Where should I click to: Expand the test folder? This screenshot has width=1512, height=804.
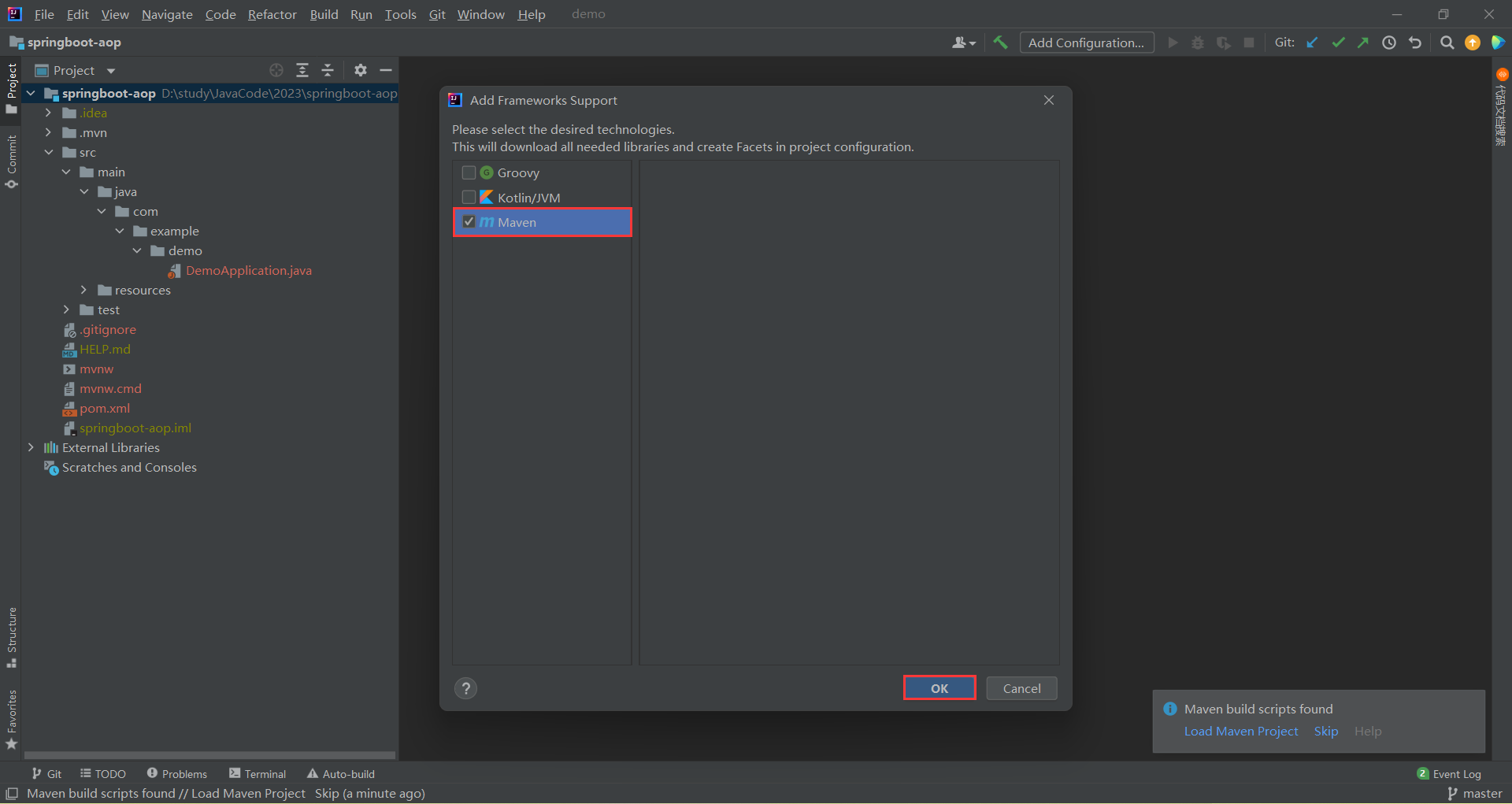pyautogui.click(x=66, y=310)
